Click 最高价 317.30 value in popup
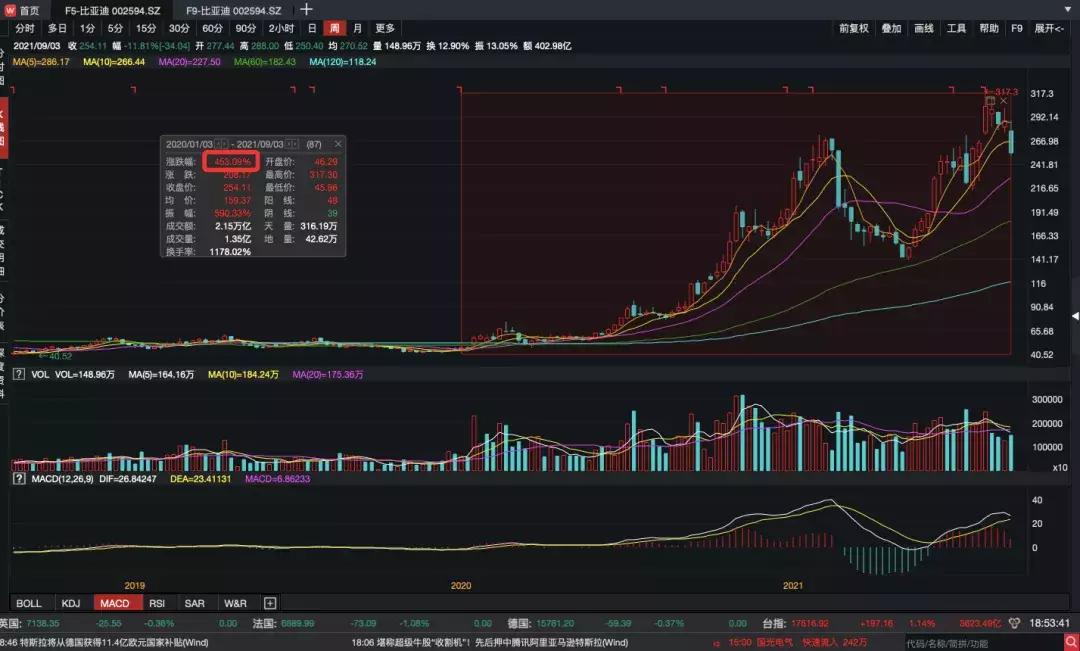 [323, 175]
